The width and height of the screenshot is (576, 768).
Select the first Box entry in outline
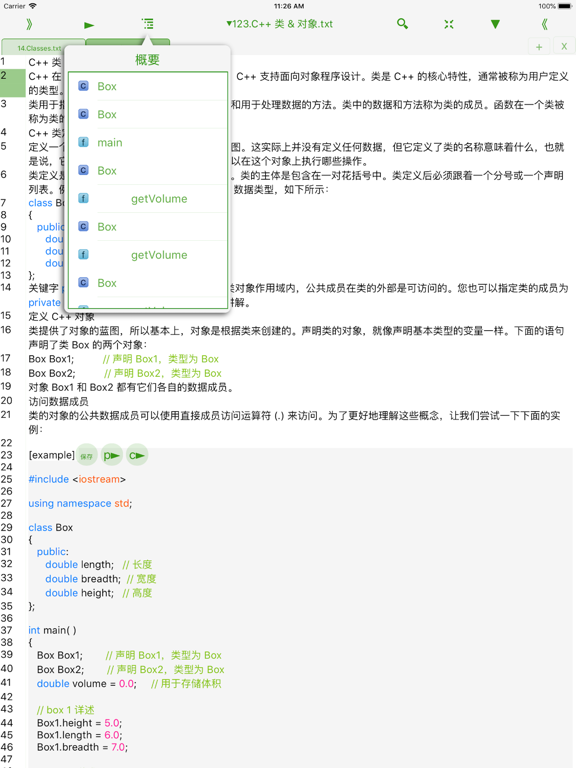[148, 87]
